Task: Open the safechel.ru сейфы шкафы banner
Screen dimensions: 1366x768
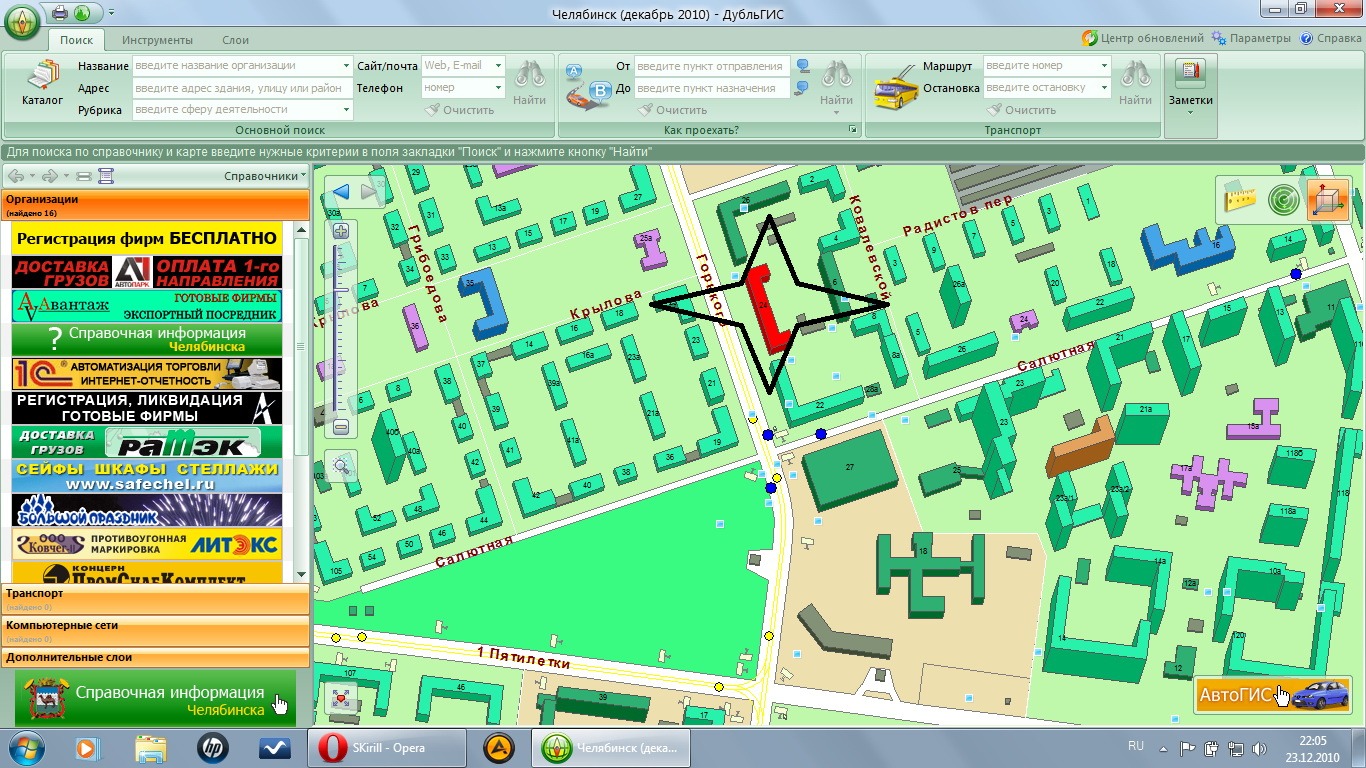Action: click(147, 476)
